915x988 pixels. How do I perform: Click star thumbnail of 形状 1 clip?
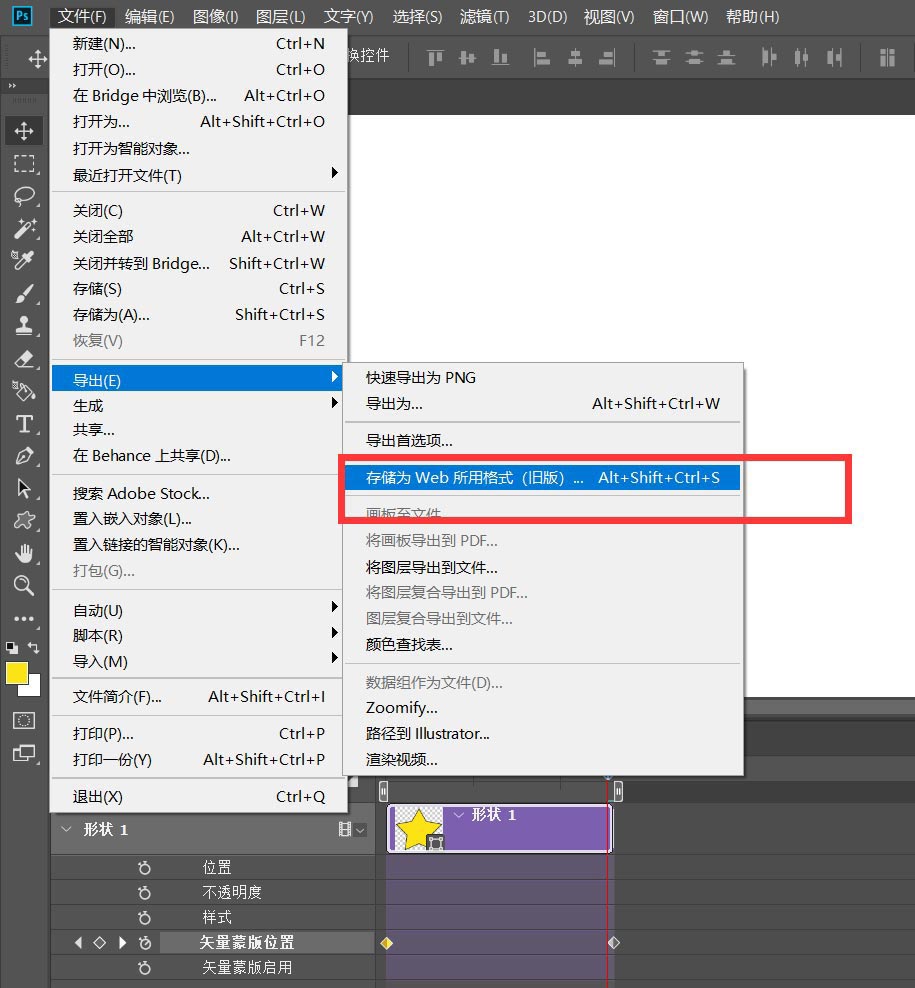click(418, 829)
